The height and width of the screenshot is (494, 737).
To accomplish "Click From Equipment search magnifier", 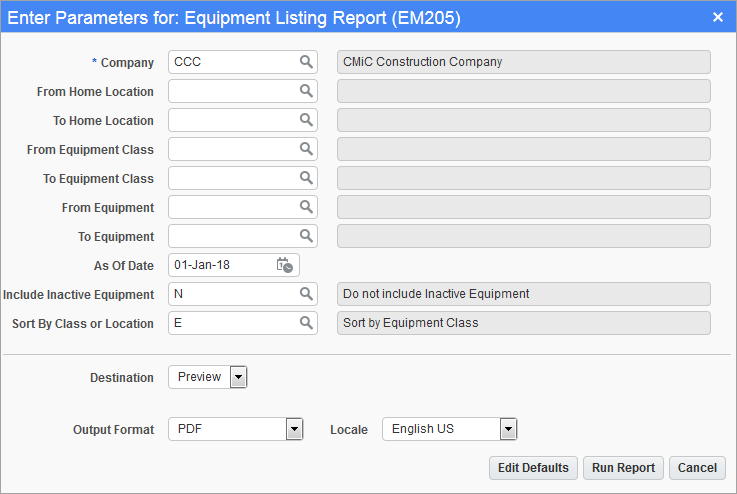I will (x=306, y=207).
